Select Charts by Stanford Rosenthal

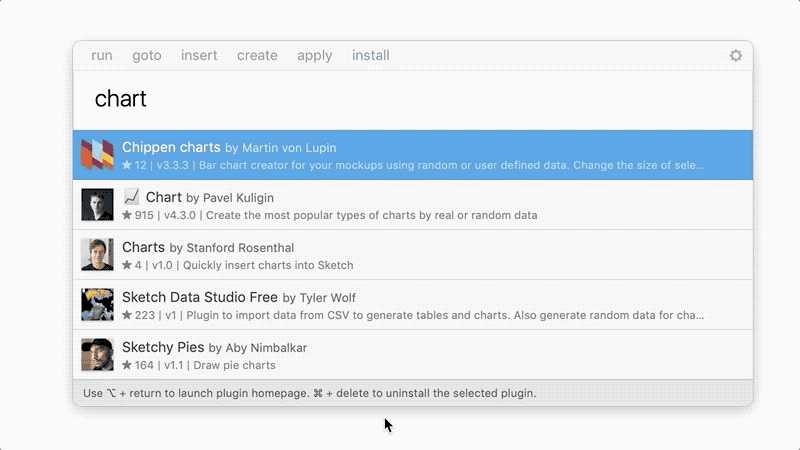click(413, 255)
